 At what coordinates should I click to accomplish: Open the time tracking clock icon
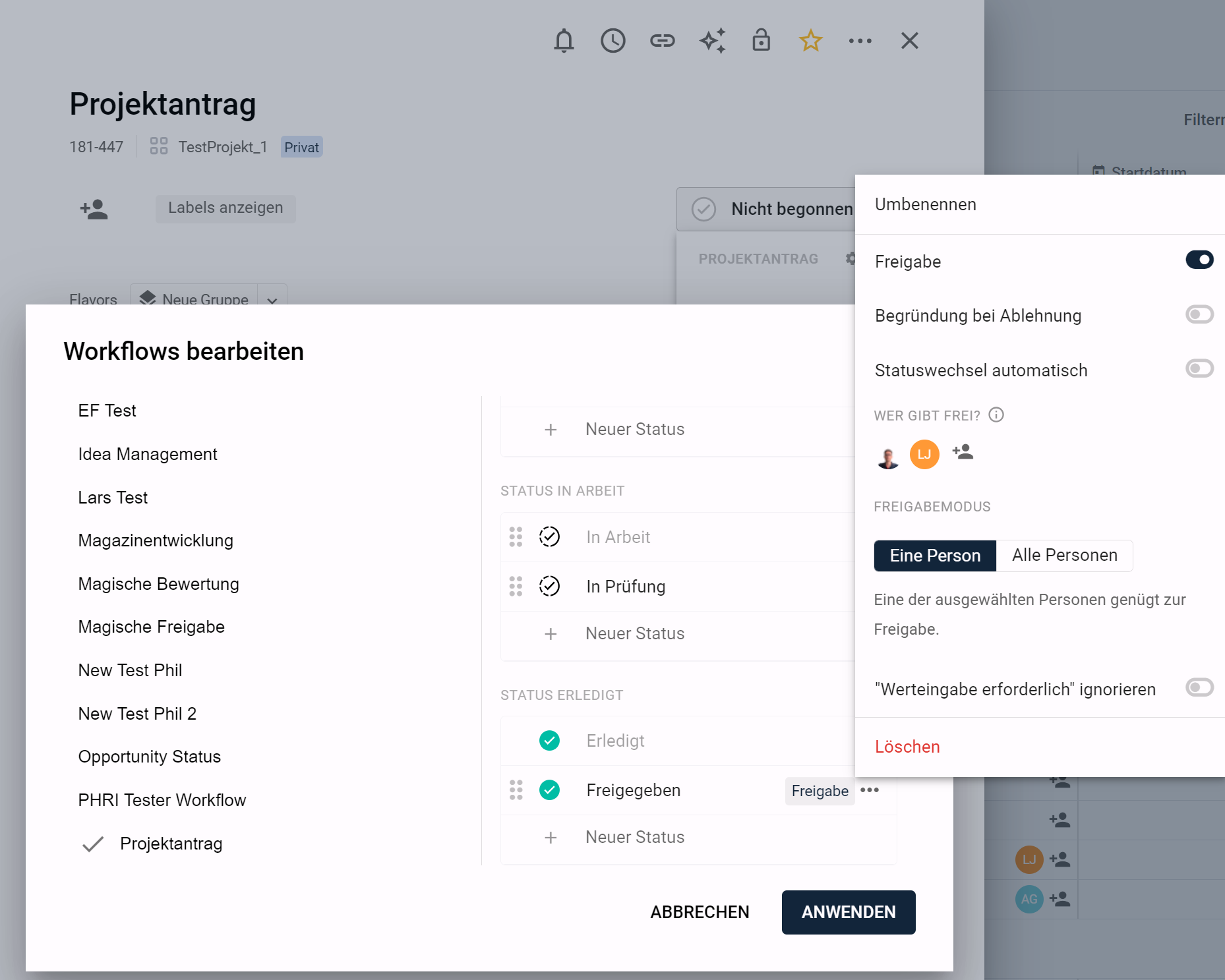[613, 41]
